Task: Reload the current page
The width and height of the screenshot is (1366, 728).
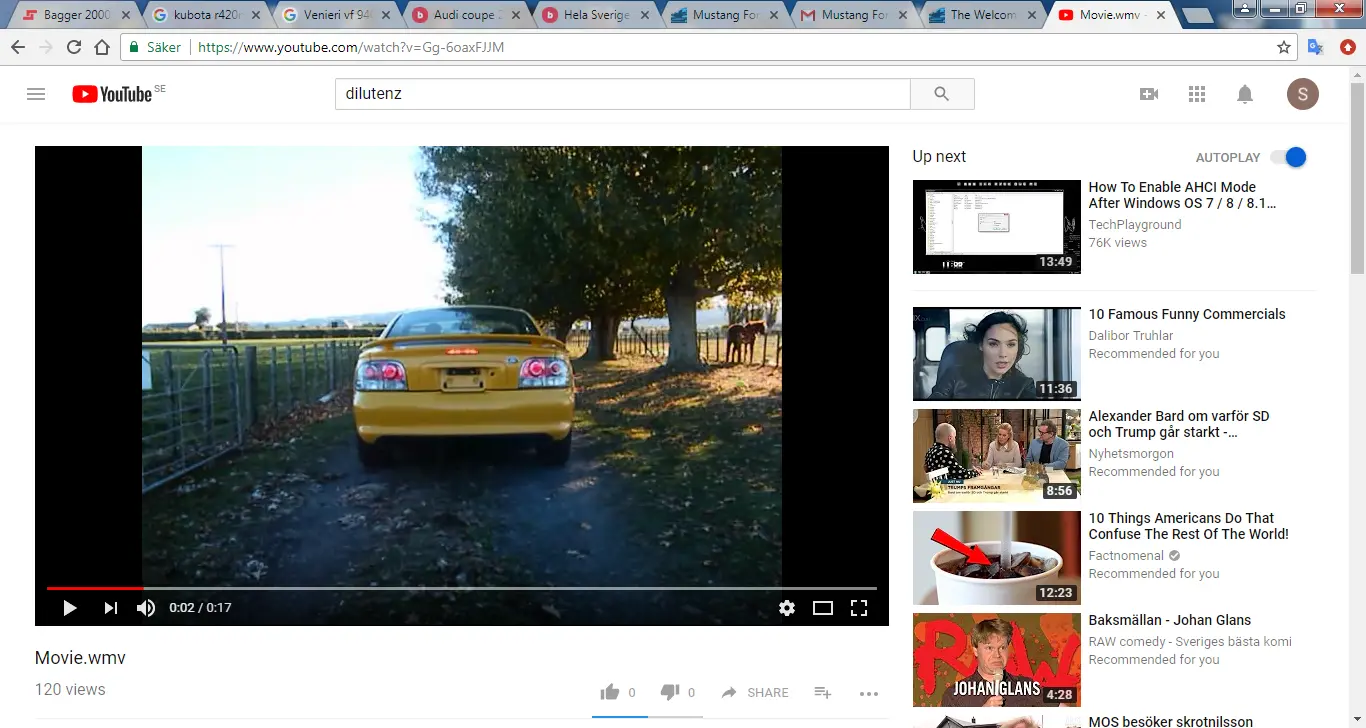Action: click(x=74, y=47)
